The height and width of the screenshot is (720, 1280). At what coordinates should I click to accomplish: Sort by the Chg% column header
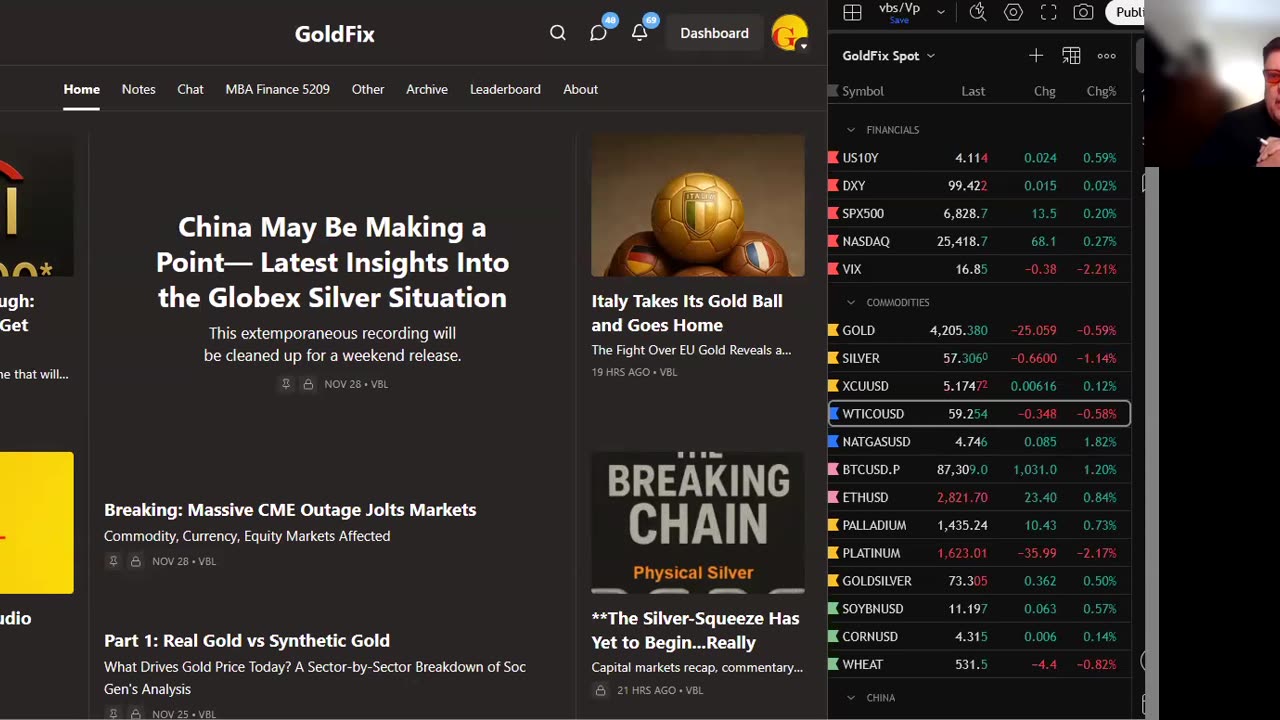click(x=1101, y=91)
